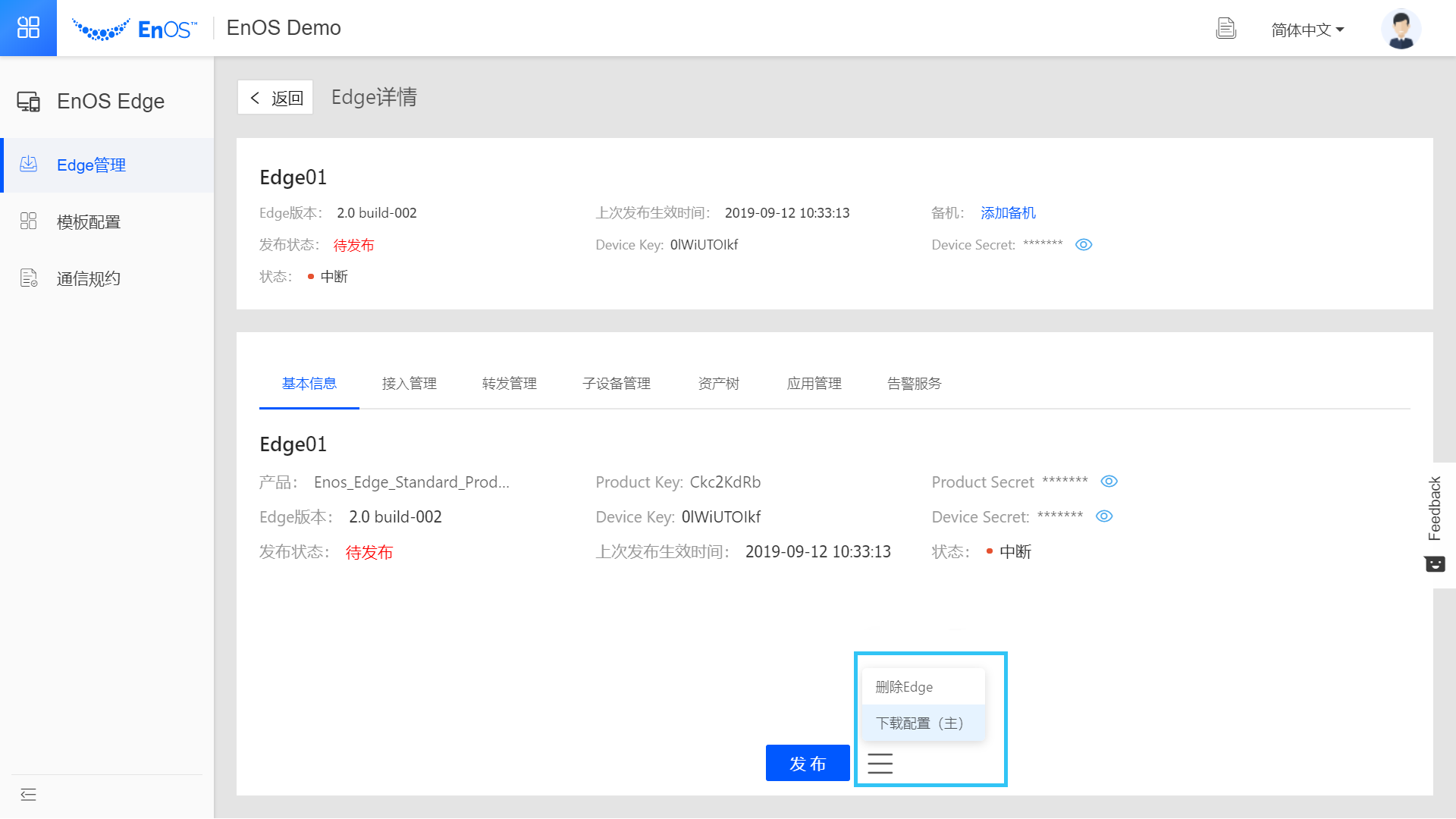This screenshot has width=1456, height=819.
Task: Open the user avatar menu
Action: click(1401, 29)
